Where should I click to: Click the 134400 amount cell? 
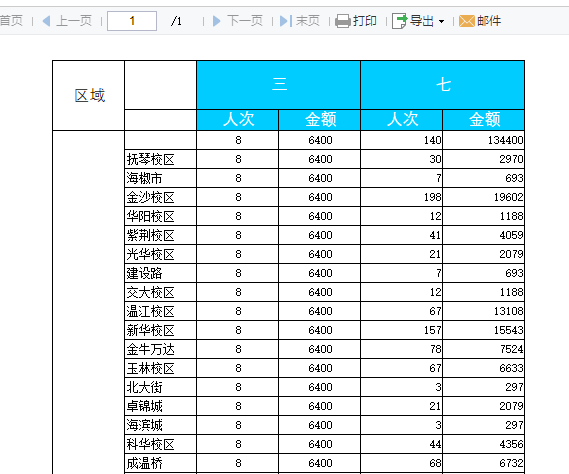[483, 140]
